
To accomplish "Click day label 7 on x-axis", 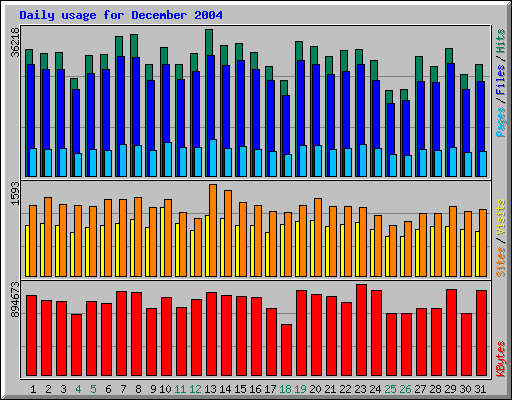I will pos(123,389).
